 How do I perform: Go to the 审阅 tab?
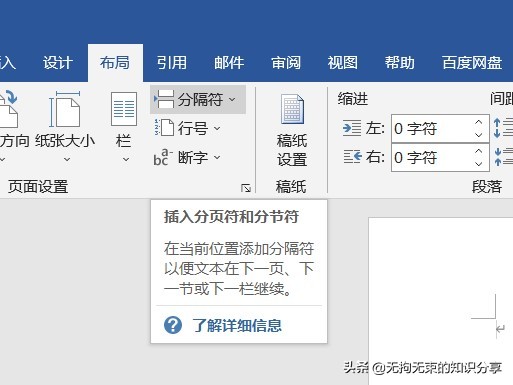(286, 63)
